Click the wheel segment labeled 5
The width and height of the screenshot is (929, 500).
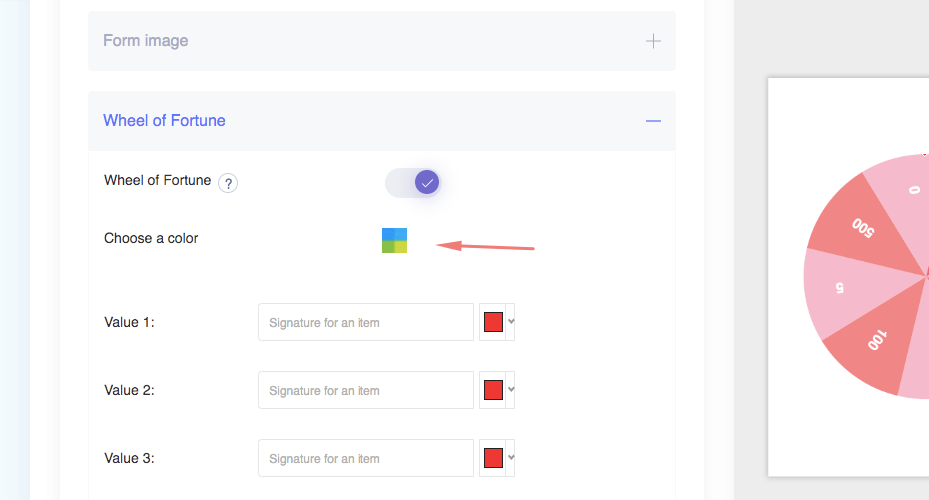pos(845,287)
